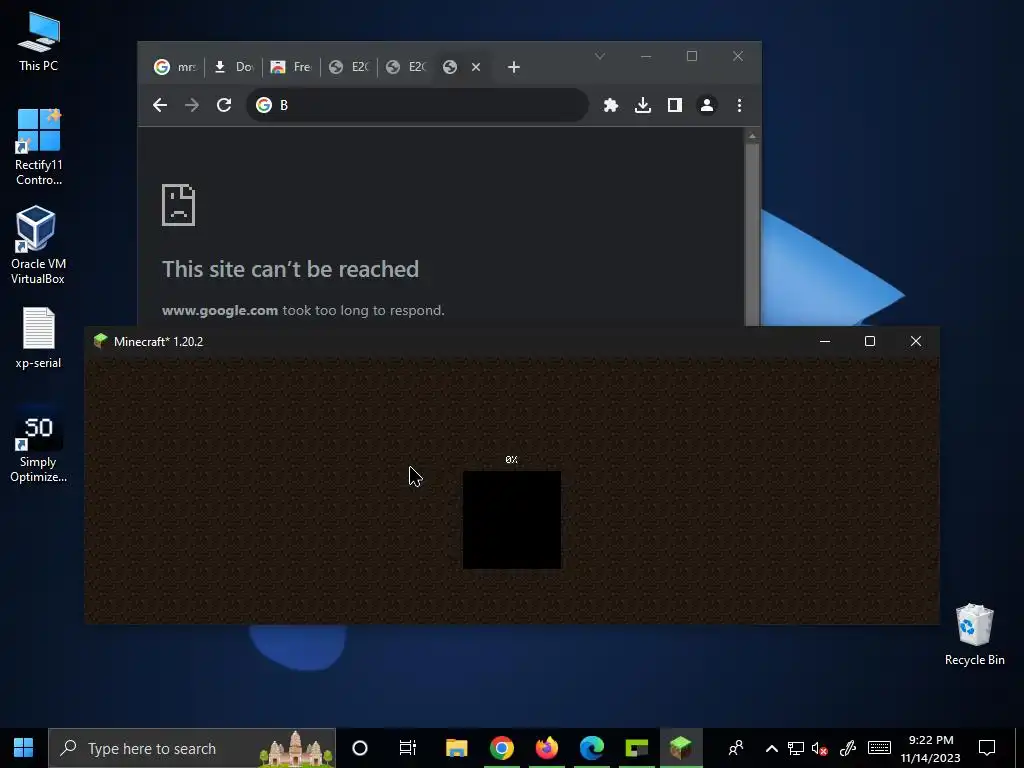Go forward in Chrome
Image resolution: width=1024 pixels, height=768 pixels.
[191, 105]
